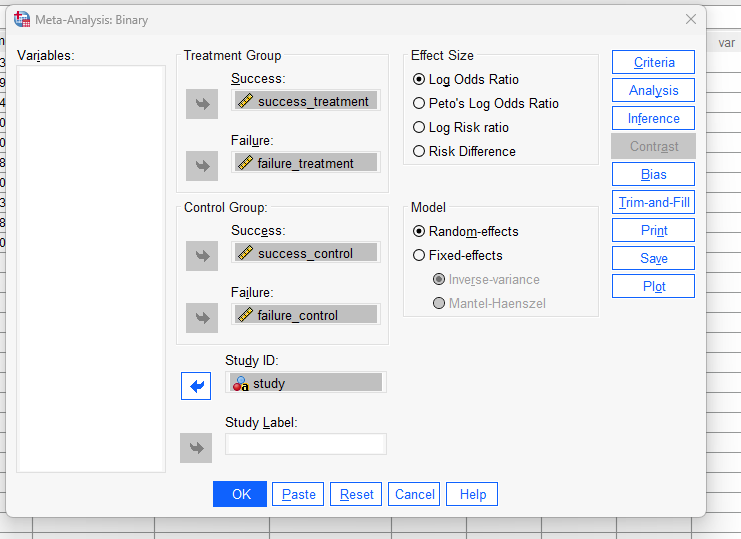
Task: Click the Treatment Failure transfer arrow button
Action: pos(202,165)
